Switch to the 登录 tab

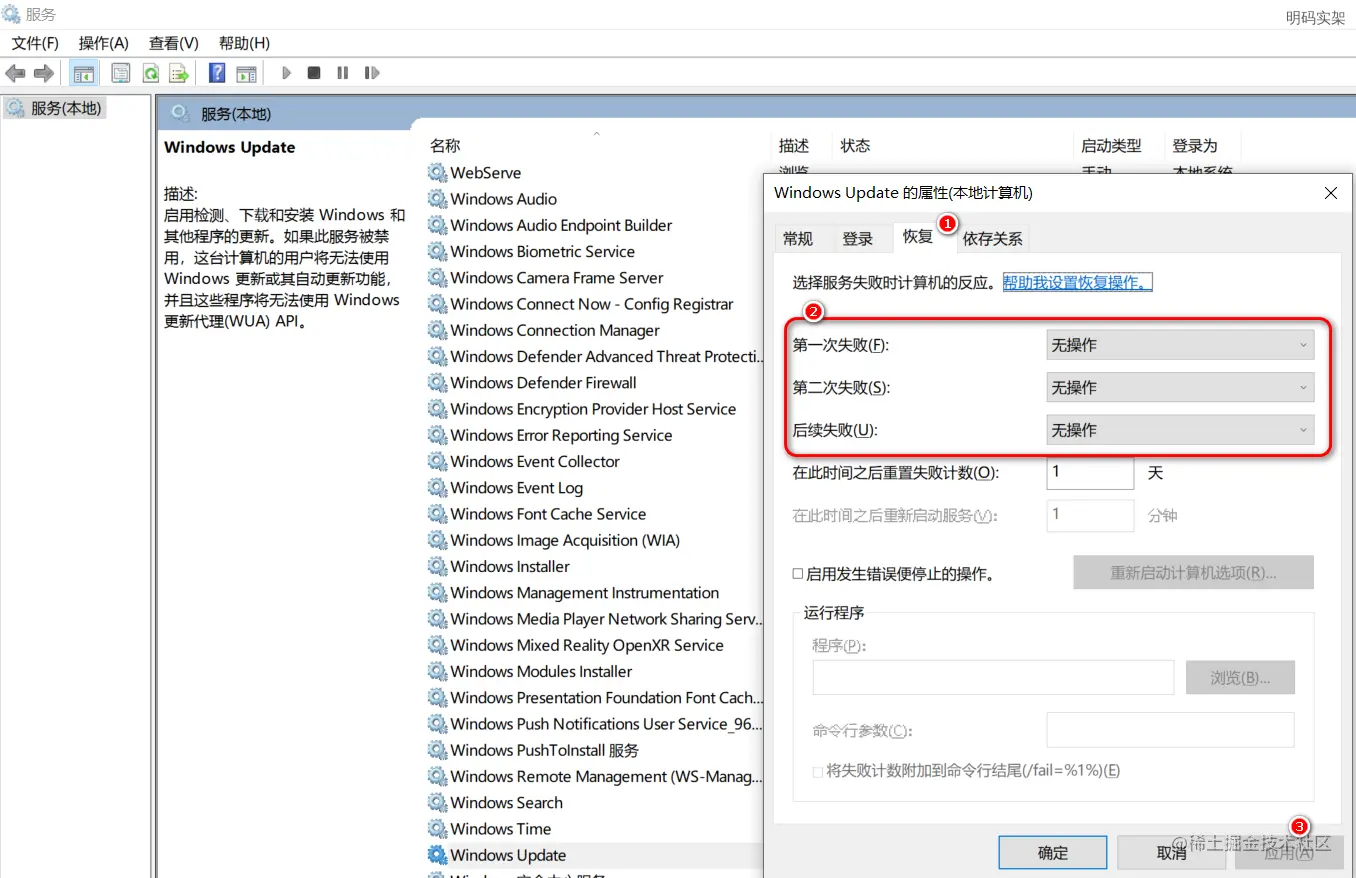pyautogui.click(x=858, y=239)
